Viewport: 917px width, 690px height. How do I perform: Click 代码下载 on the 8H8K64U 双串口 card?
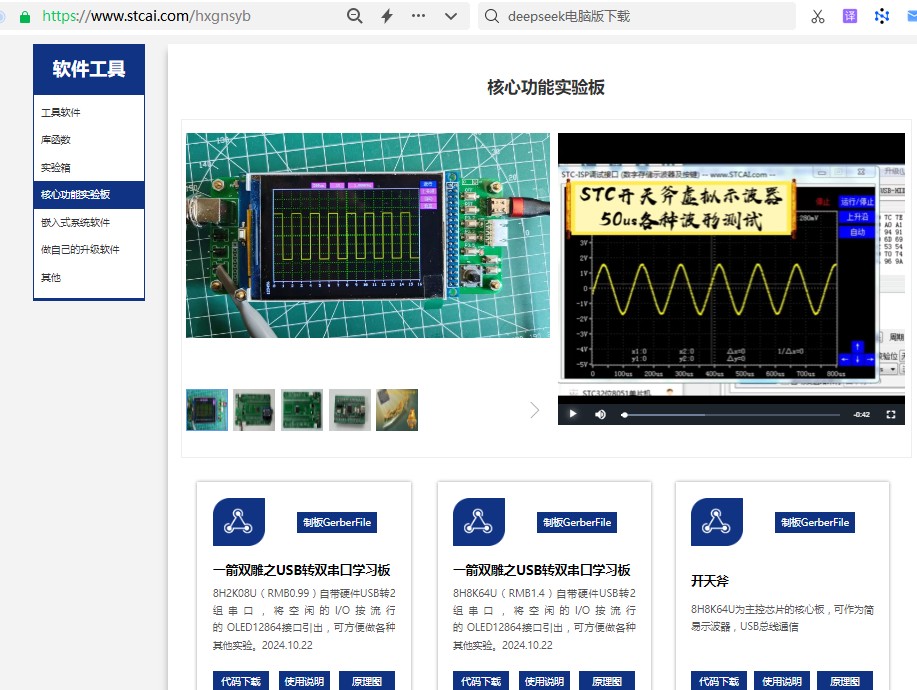[x=481, y=681]
